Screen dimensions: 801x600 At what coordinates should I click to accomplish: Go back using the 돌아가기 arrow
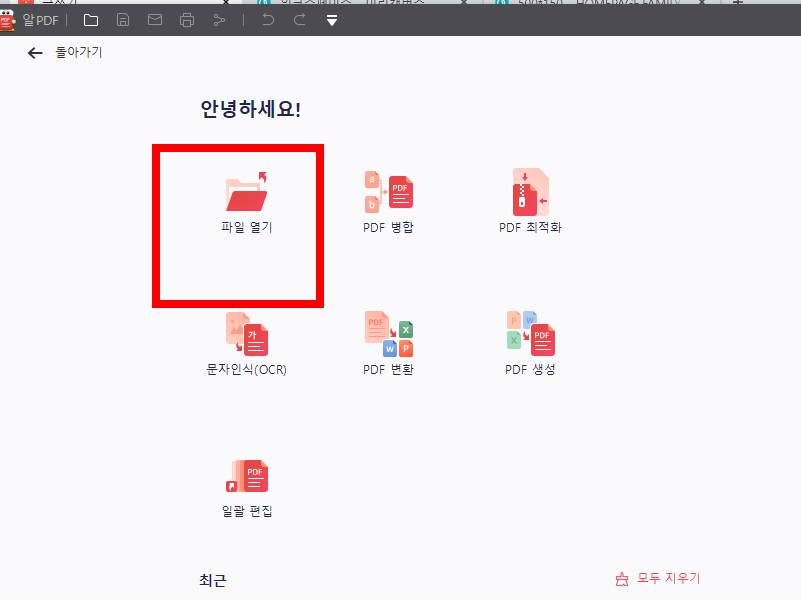(35, 53)
